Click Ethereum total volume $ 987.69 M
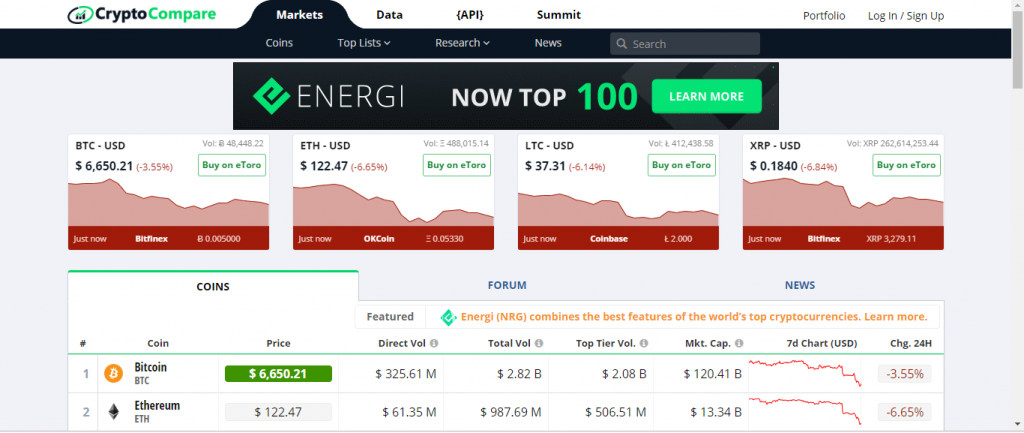The height and width of the screenshot is (433, 1024). pyautogui.click(x=511, y=412)
